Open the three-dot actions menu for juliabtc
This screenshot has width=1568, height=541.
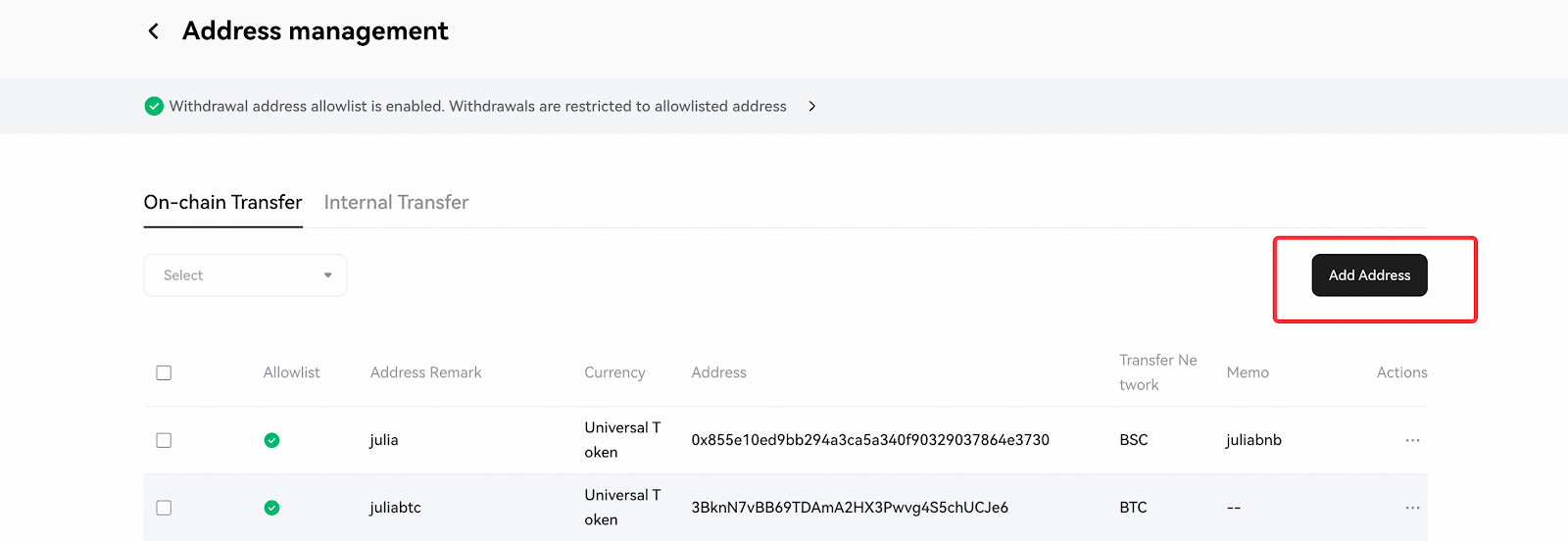[x=1412, y=508]
